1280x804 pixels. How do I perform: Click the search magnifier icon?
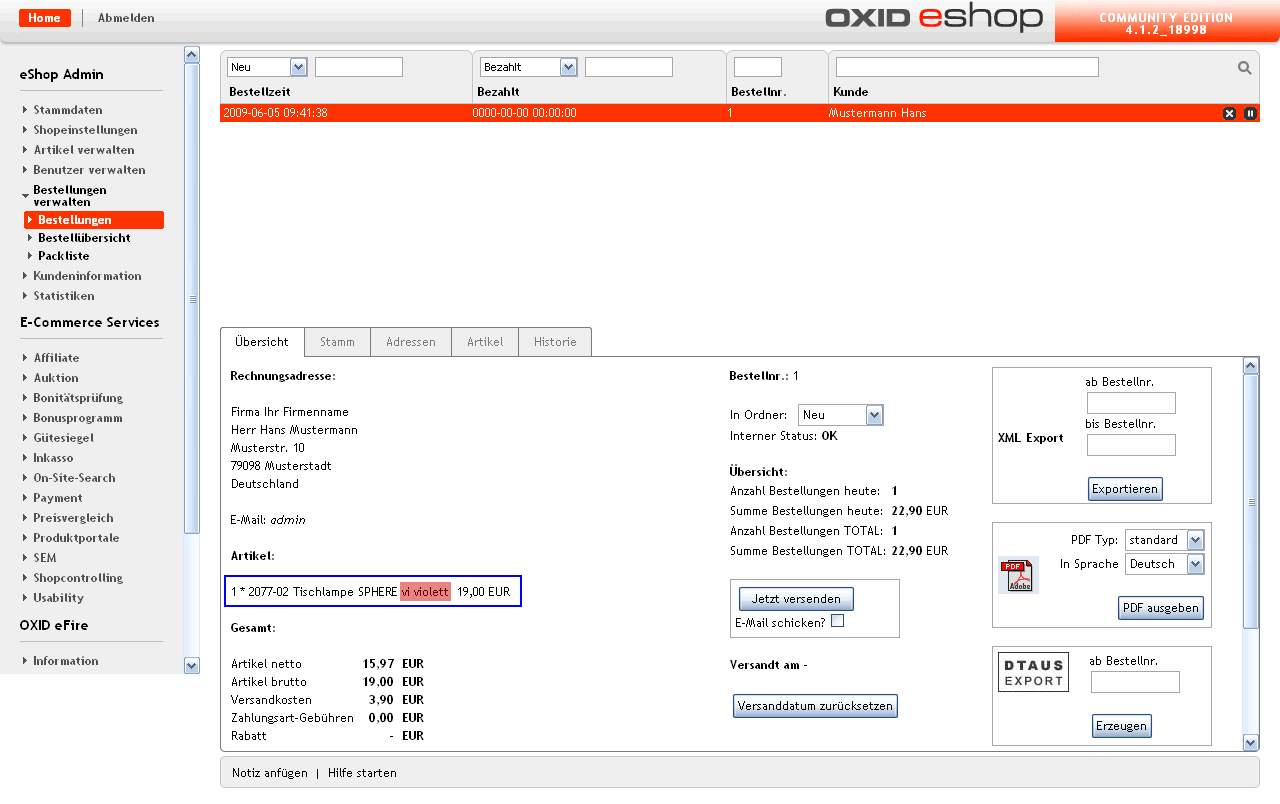[1244, 68]
